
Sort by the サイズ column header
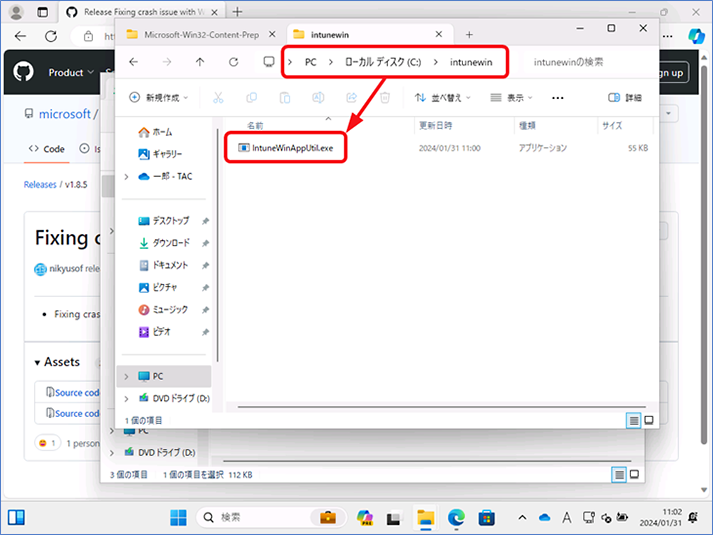pos(612,125)
